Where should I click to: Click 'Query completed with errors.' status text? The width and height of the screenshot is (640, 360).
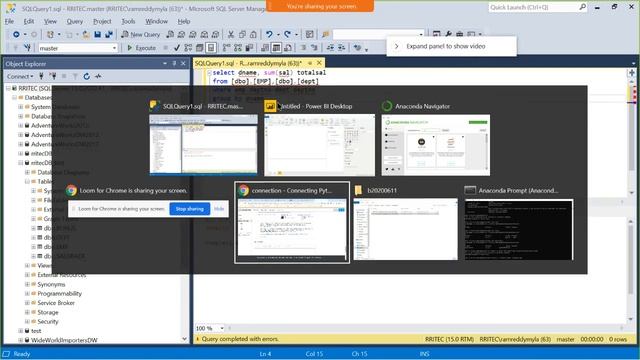(x=240, y=339)
